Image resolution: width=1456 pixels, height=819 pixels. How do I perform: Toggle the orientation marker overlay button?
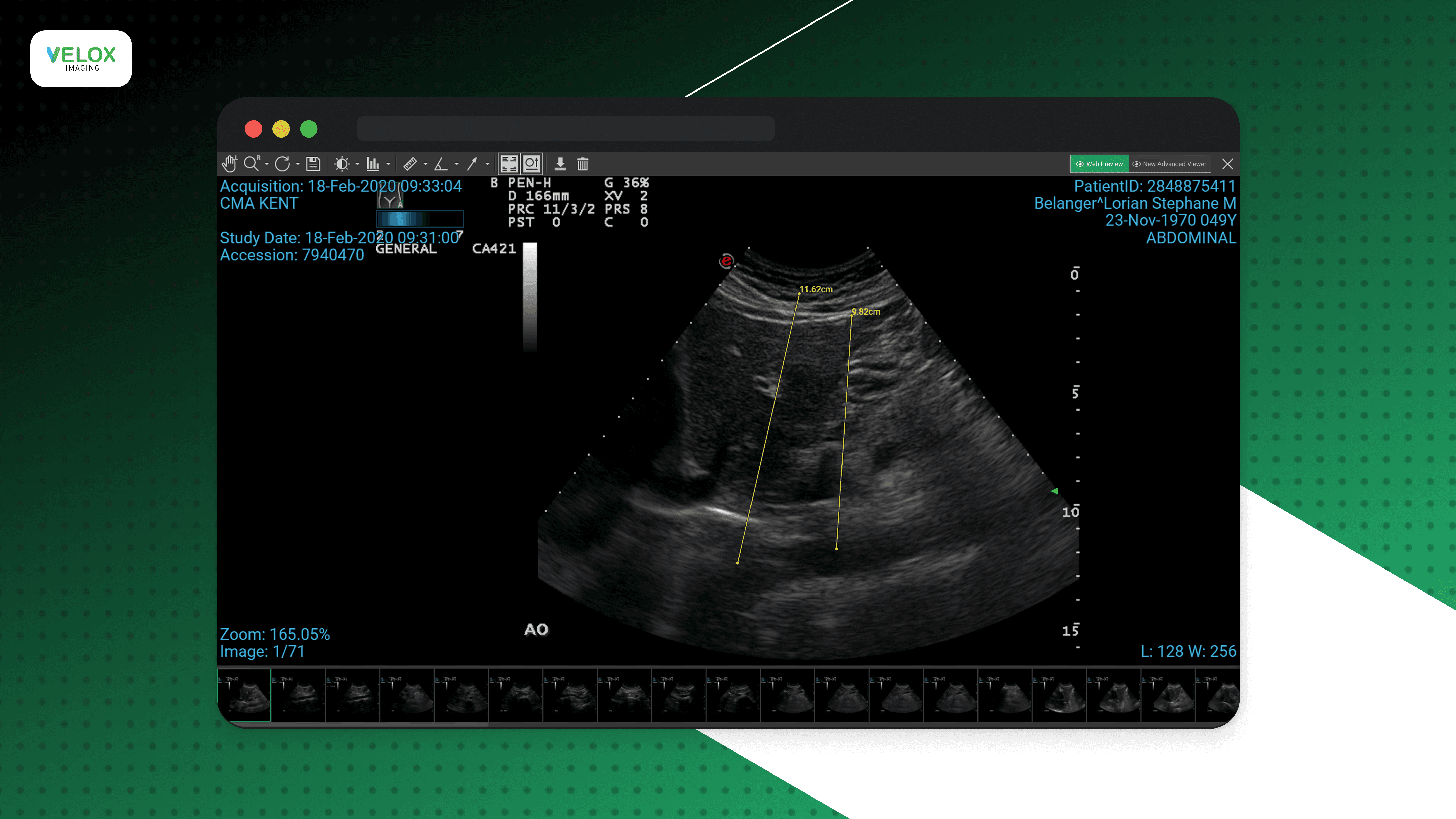531,164
